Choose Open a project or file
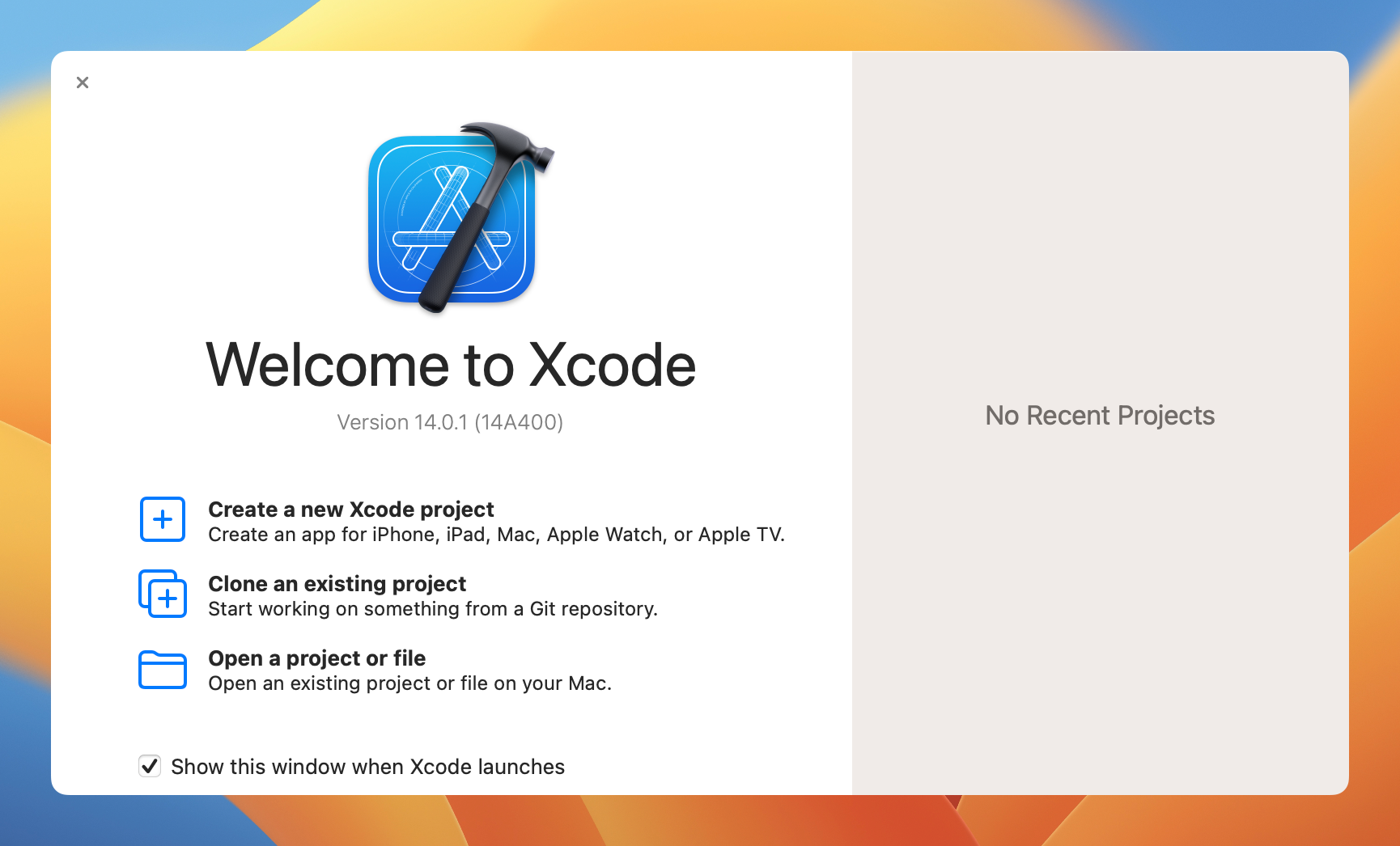The height and width of the screenshot is (846, 1400). (x=317, y=658)
